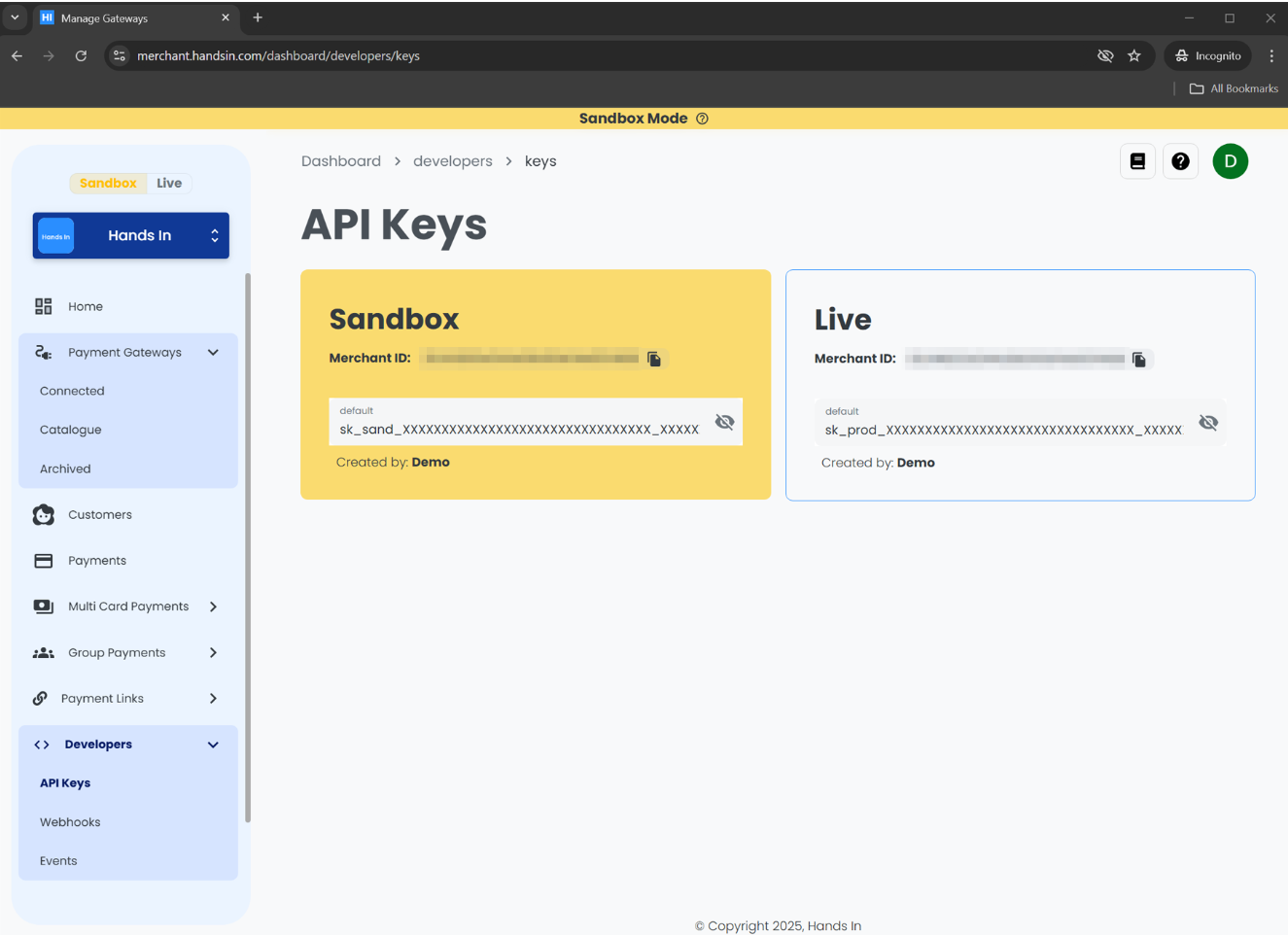Open the help question mark icon
1288x936 pixels.
pyautogui.click(x=1180, y=161)
